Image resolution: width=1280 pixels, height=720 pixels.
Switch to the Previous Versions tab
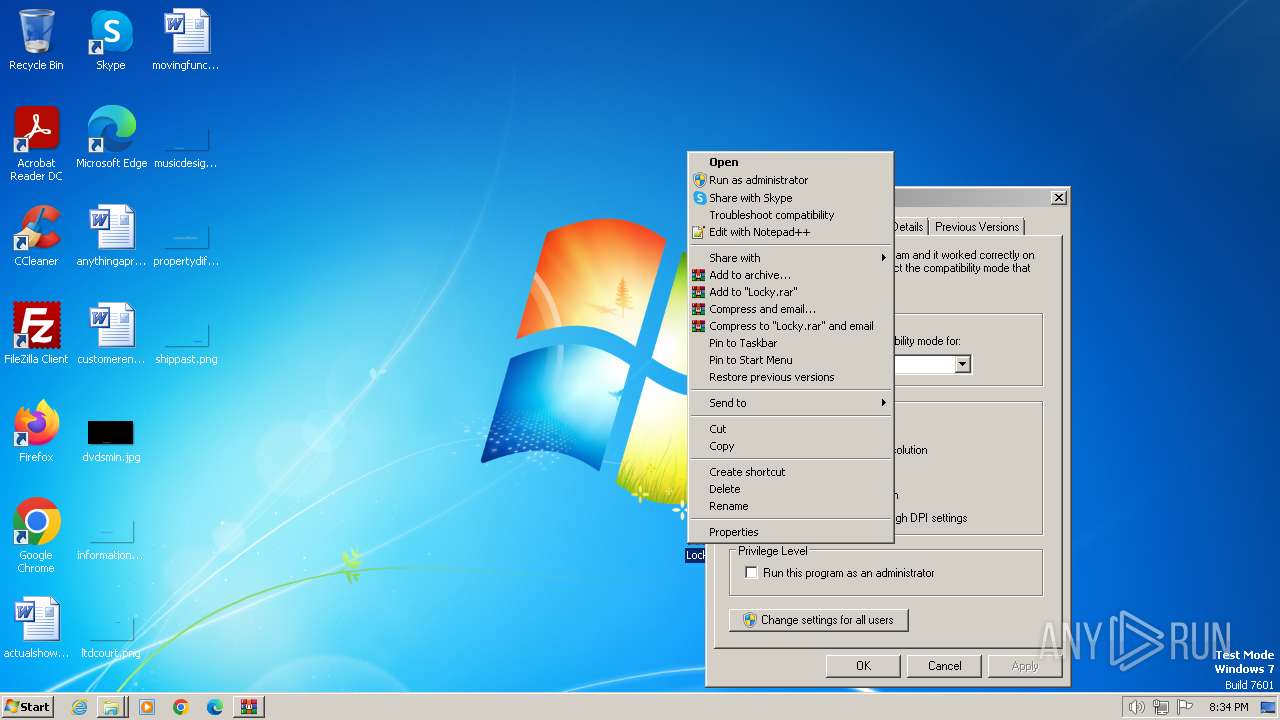pyautogui.click(x=977, y=227)
